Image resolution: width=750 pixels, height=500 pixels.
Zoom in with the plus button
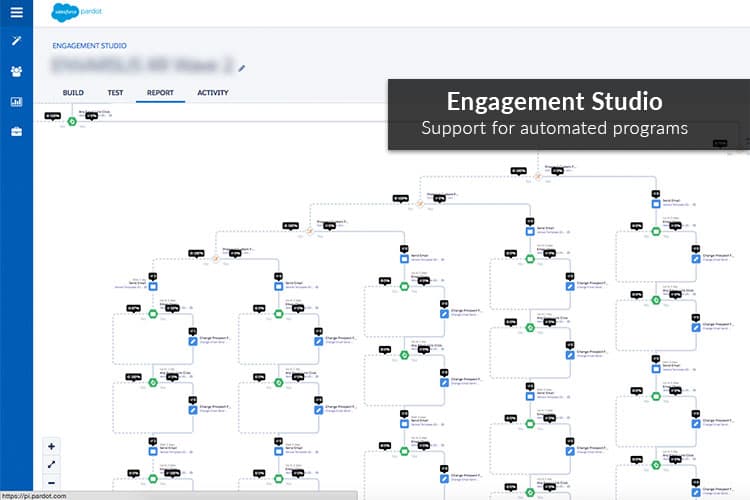(51, 446)
